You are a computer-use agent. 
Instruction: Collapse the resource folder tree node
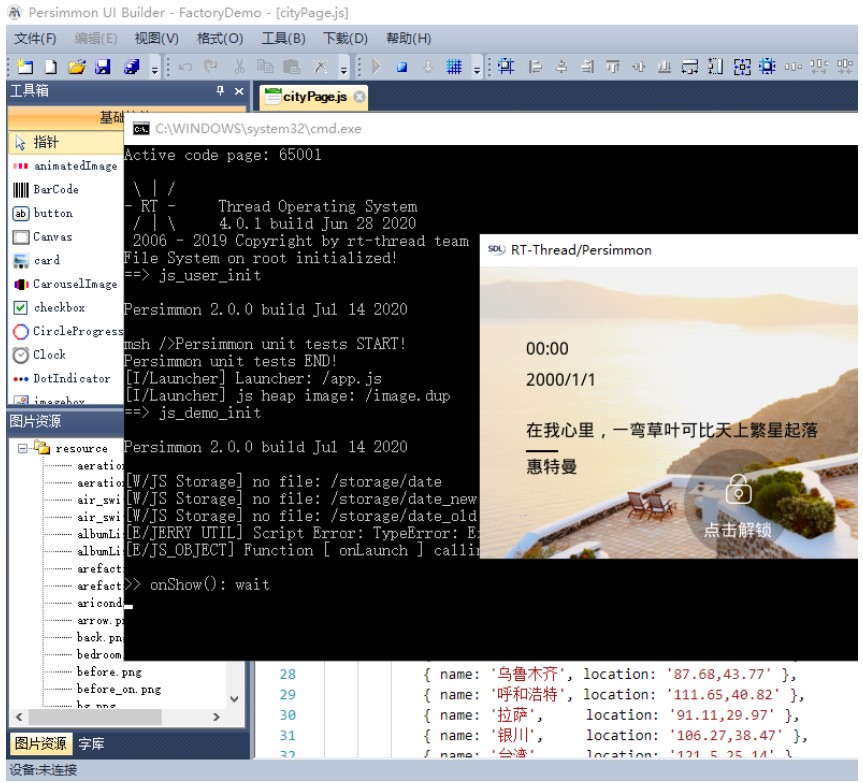[23, 448]
